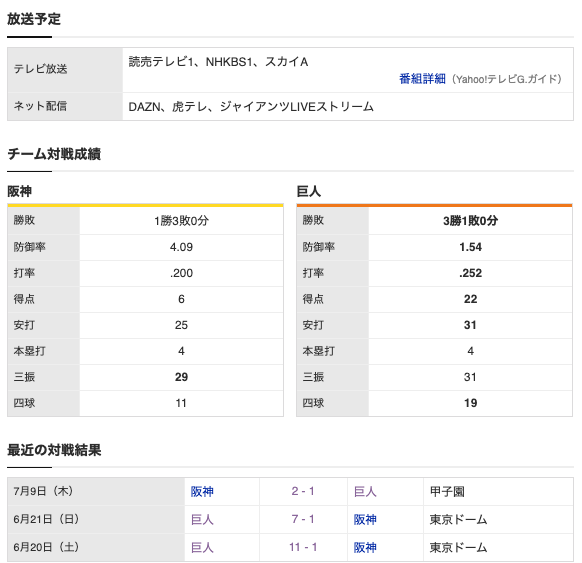Select 阪神 三振 value 29

[182, 377]
